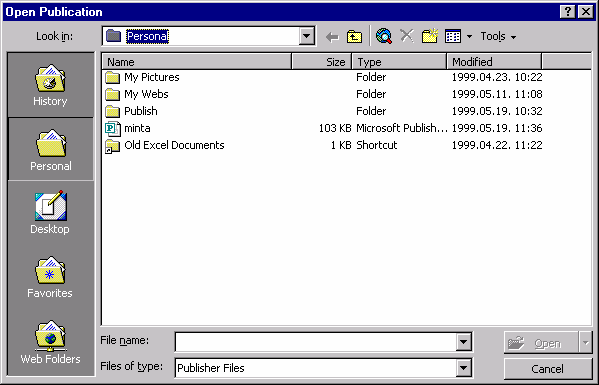The height and width of the screenshot is (385, 599).
Task: Click the '1 KB' size cell
Action: coord(341,145)
